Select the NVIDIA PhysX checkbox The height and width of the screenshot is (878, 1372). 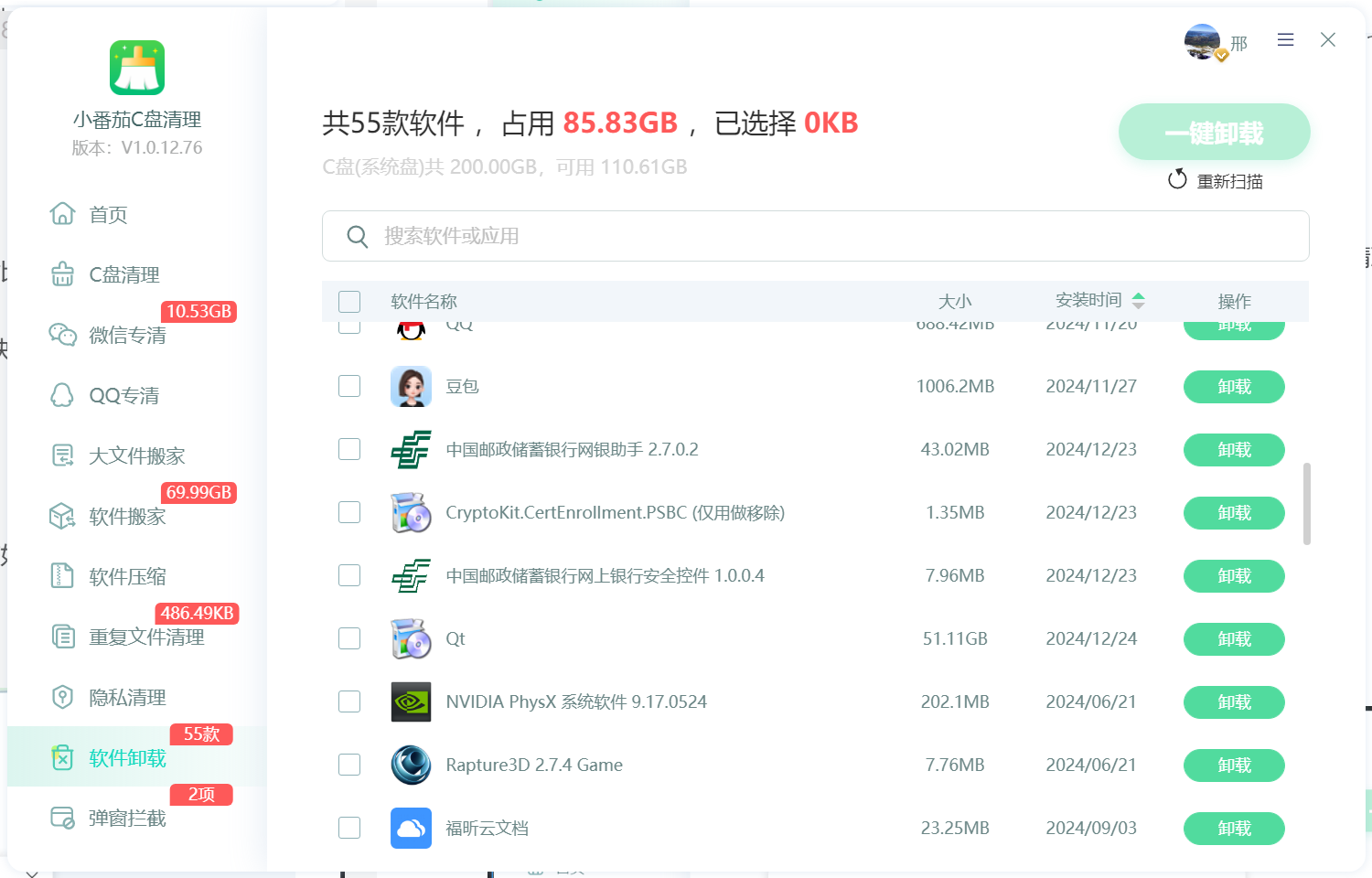point(349,701)
